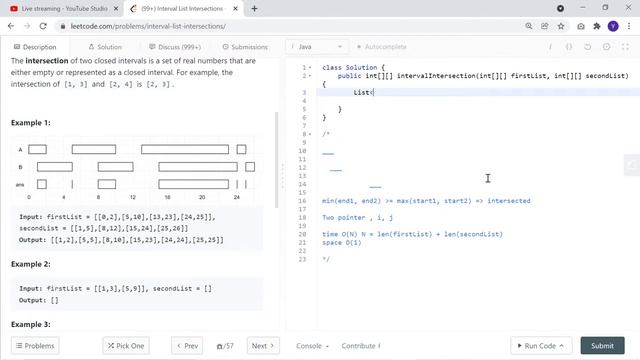
Task: Open the Chrome profile avatar
Action: pos(613,26)
